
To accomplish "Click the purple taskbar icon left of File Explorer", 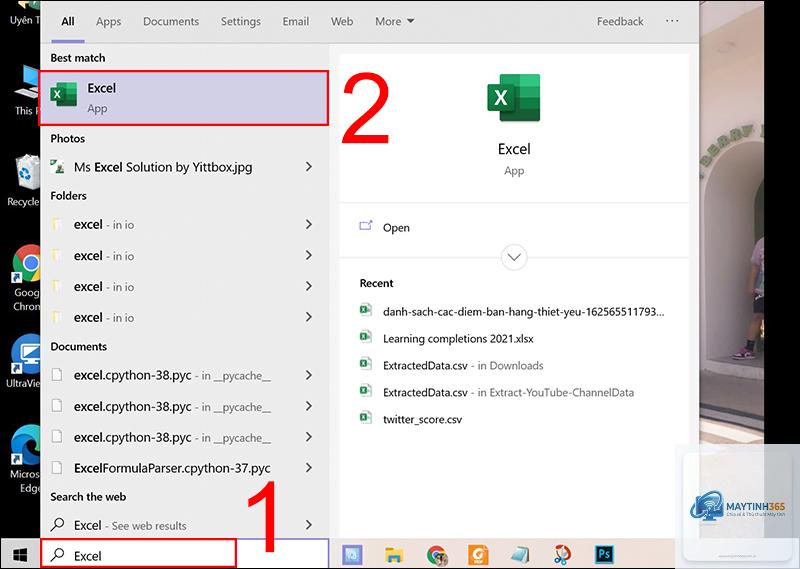I will [x=353, y=555].
